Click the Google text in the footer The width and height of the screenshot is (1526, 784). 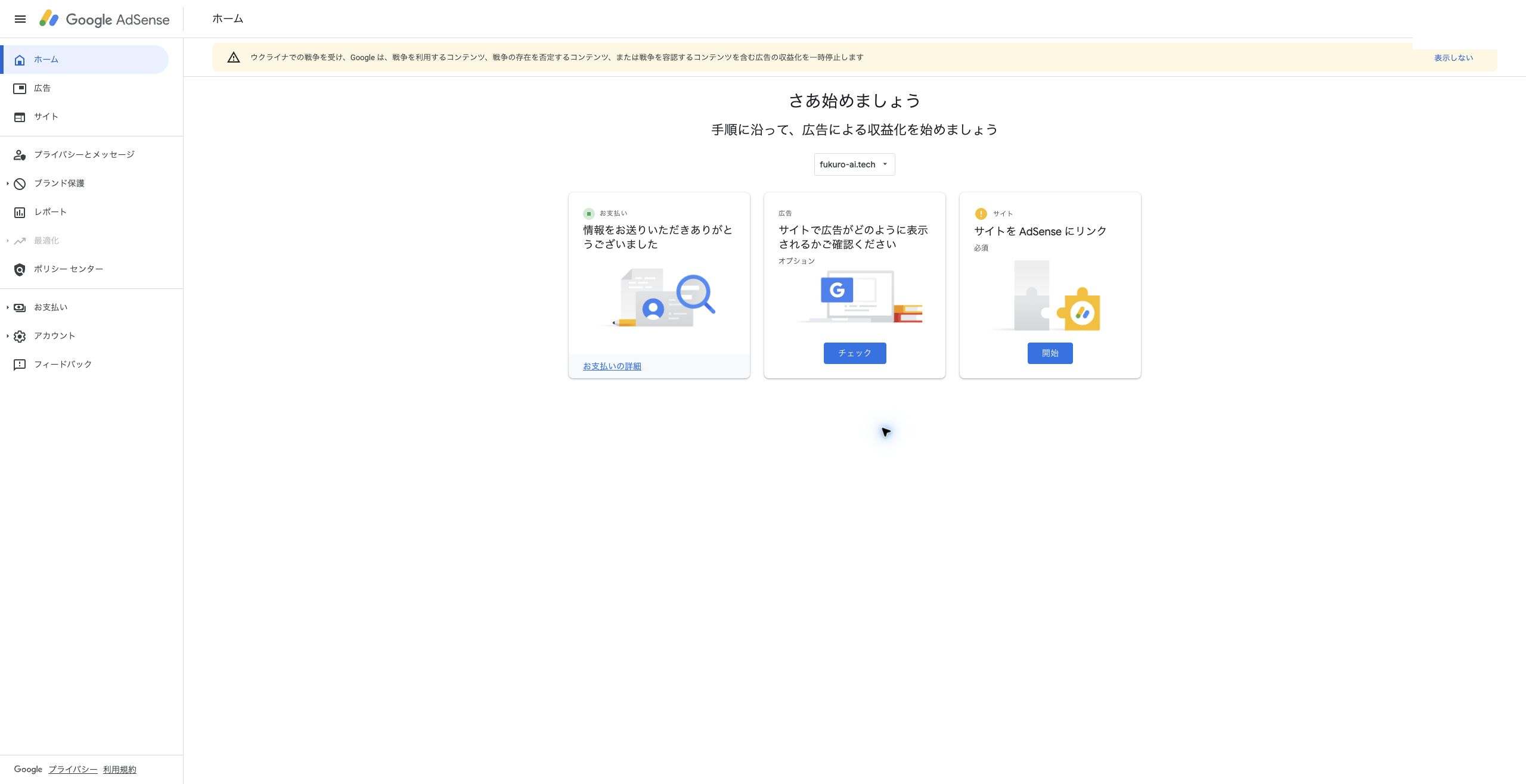(28, 769)
